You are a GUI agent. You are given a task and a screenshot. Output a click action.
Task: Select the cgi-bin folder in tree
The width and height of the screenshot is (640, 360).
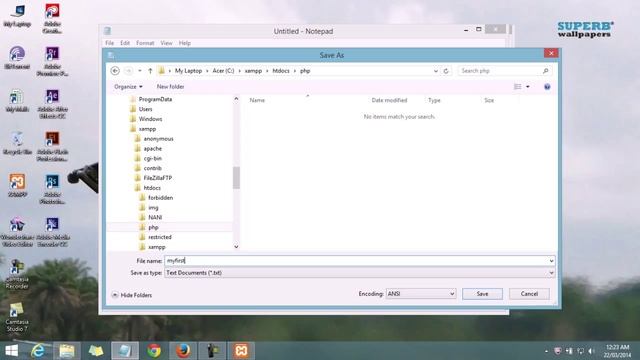[x=153, y=158]
